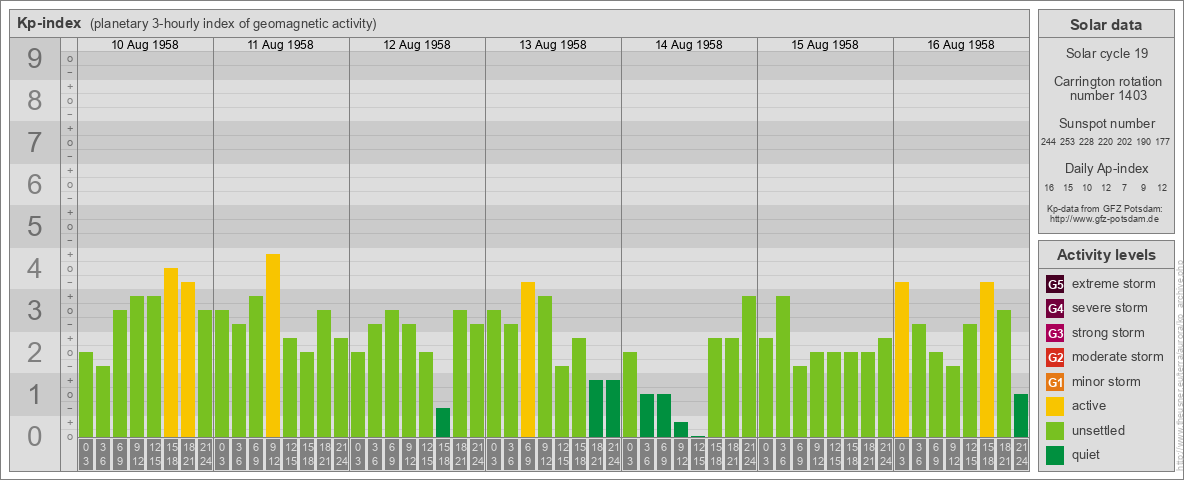Click the G1 minor storm badge
The width and height of the screenshot is (1184, 480).
[x=1055, y=382]
